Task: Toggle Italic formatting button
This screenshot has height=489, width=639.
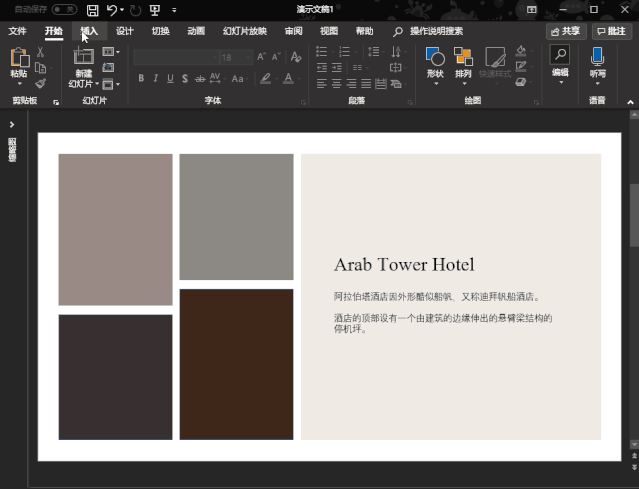Action: click(x=156, y=78)
